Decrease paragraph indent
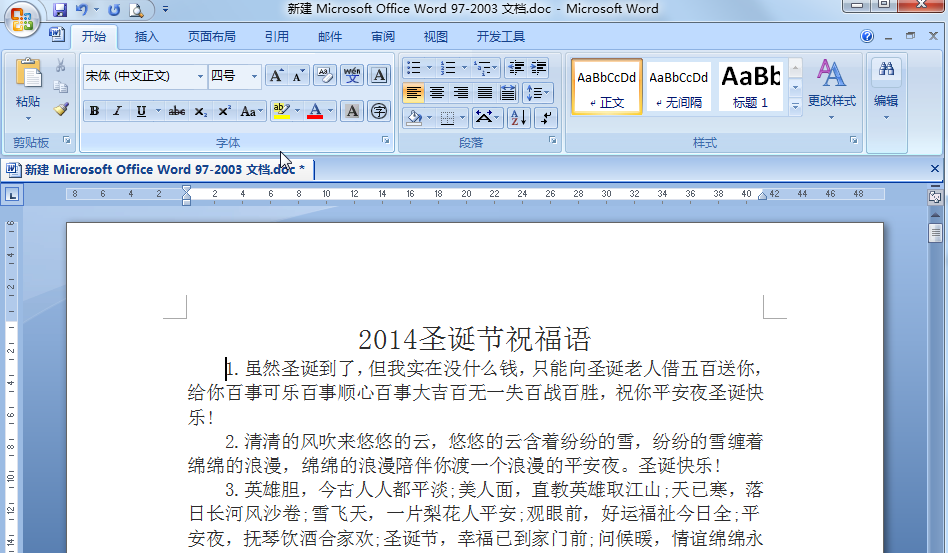948x553 pixels. click(x=515, y=68)
